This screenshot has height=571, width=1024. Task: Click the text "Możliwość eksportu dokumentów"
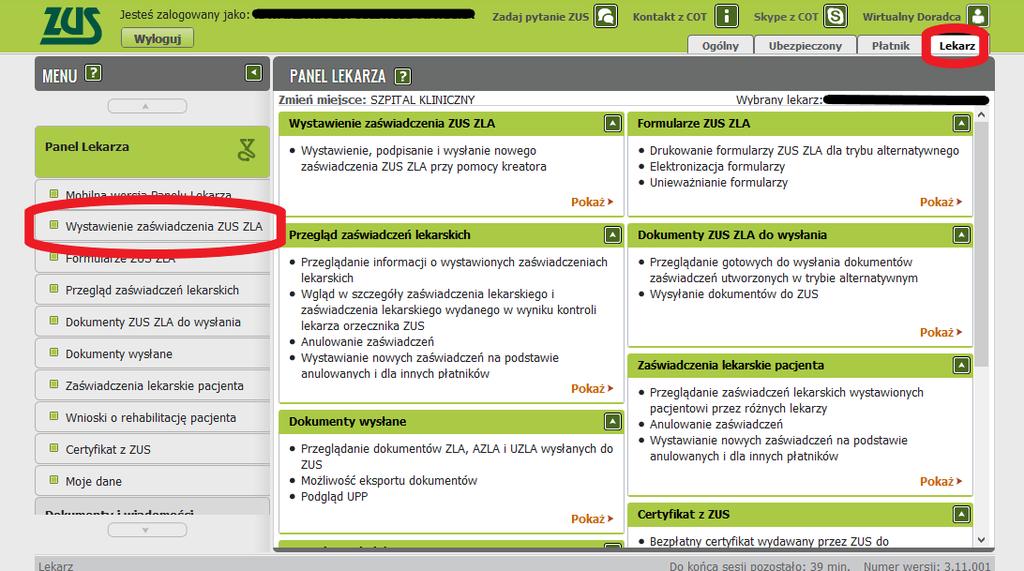click(389, 480)
